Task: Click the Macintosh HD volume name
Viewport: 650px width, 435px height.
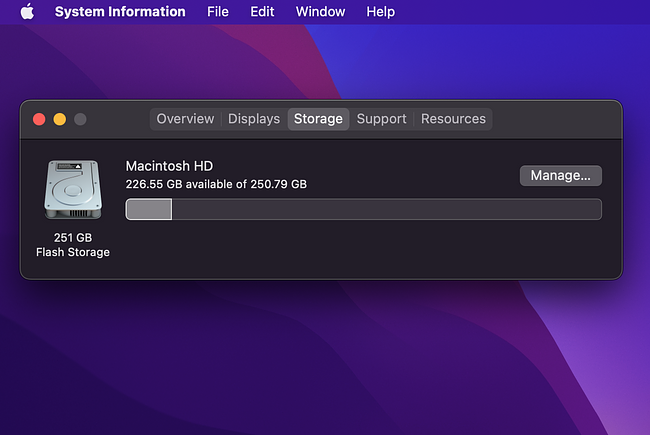Action: pyautogui.click(x=169, y=166)
